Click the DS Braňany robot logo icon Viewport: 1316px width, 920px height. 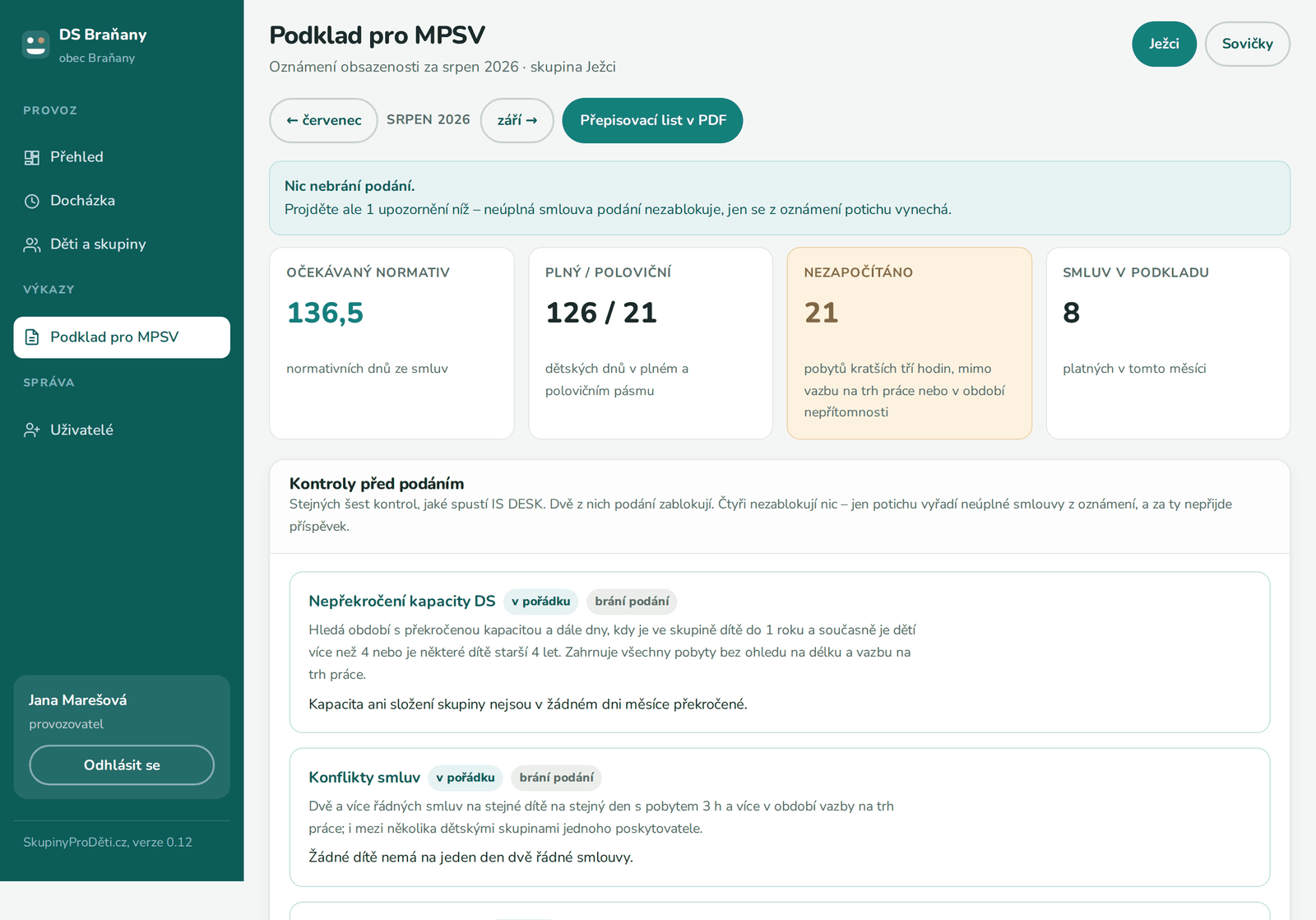pos(36,44)
